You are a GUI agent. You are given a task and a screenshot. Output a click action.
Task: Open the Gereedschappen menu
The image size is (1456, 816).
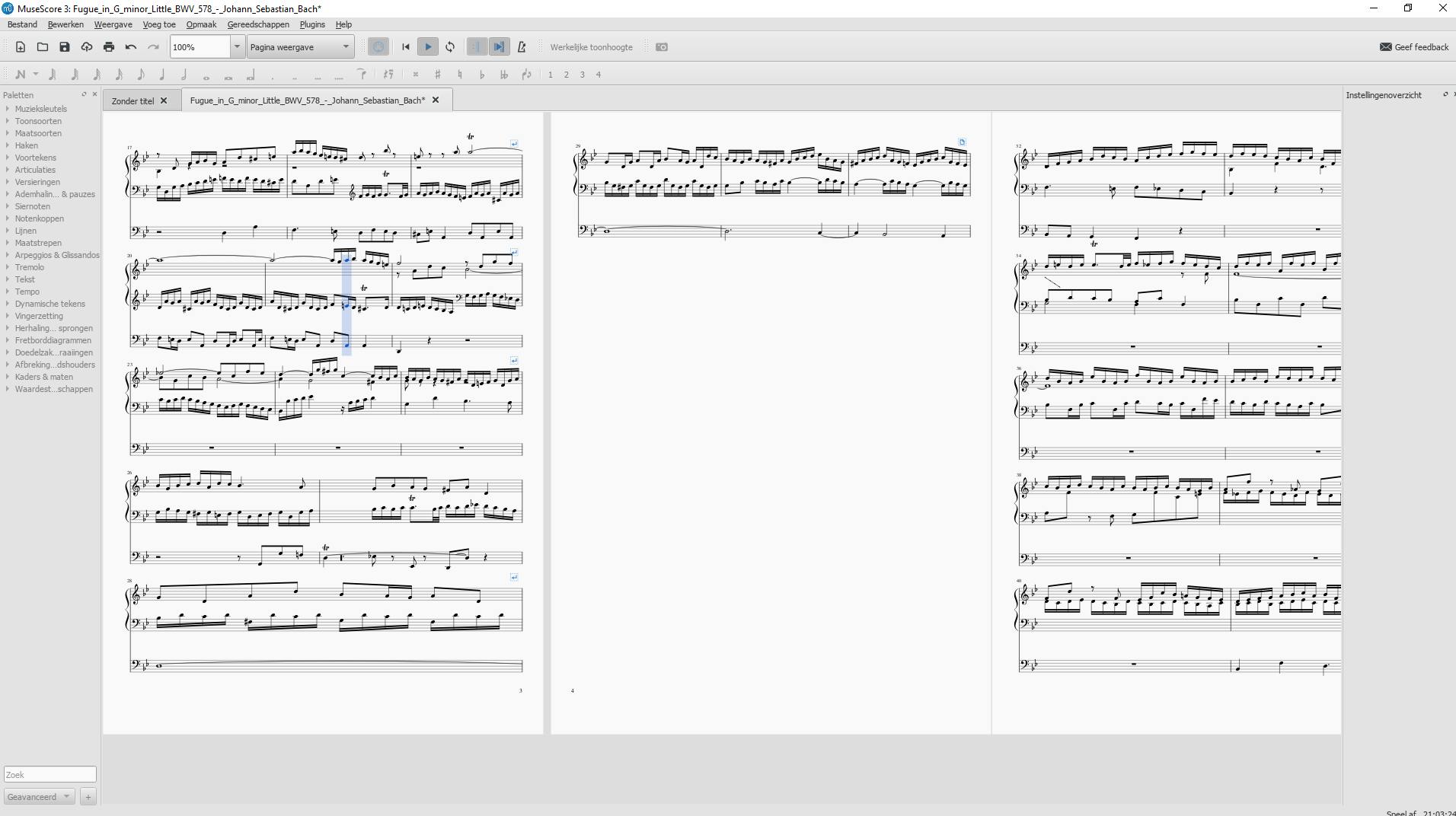coord(258,24)
